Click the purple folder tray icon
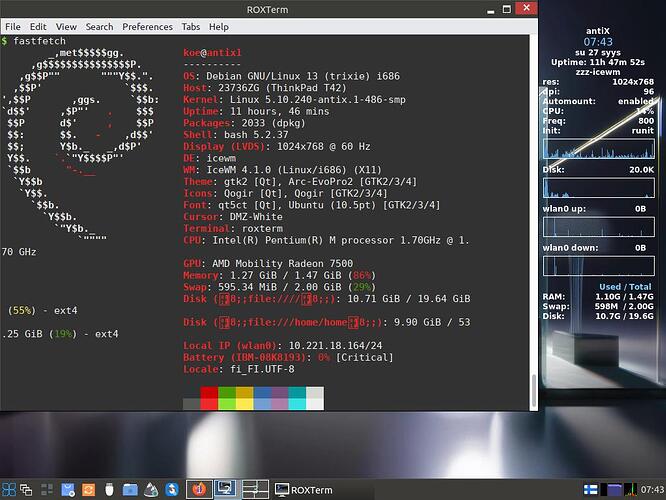 point(614,490)
